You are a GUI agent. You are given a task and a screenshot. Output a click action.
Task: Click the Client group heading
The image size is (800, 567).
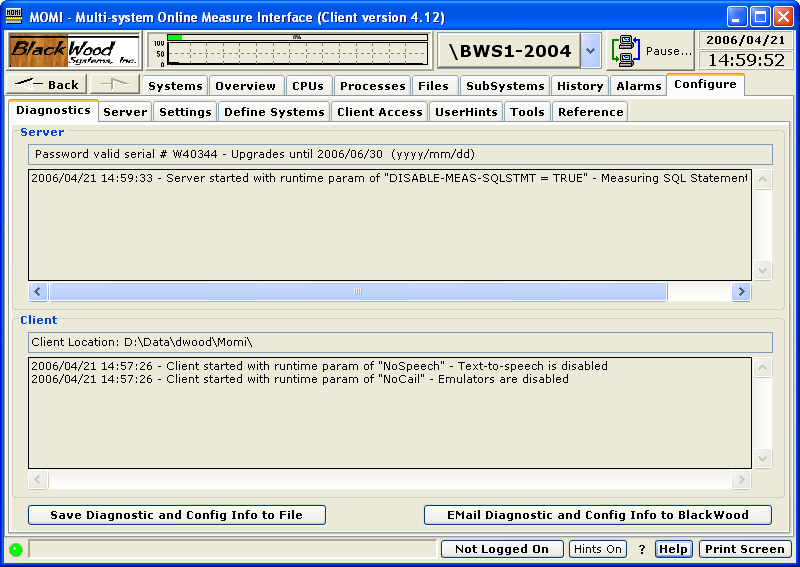tap(39, 320)
